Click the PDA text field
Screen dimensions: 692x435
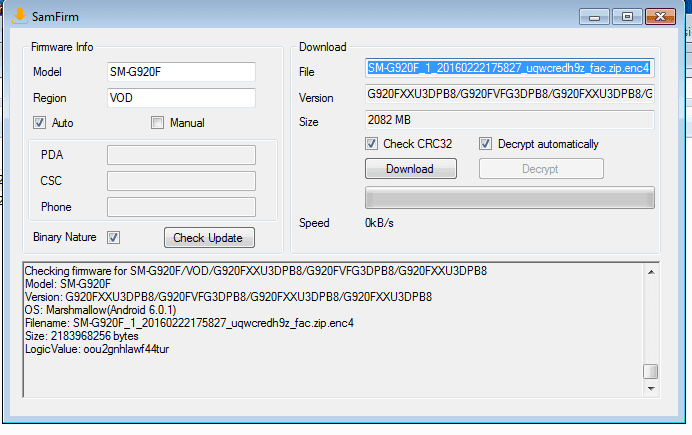point(181,155)
